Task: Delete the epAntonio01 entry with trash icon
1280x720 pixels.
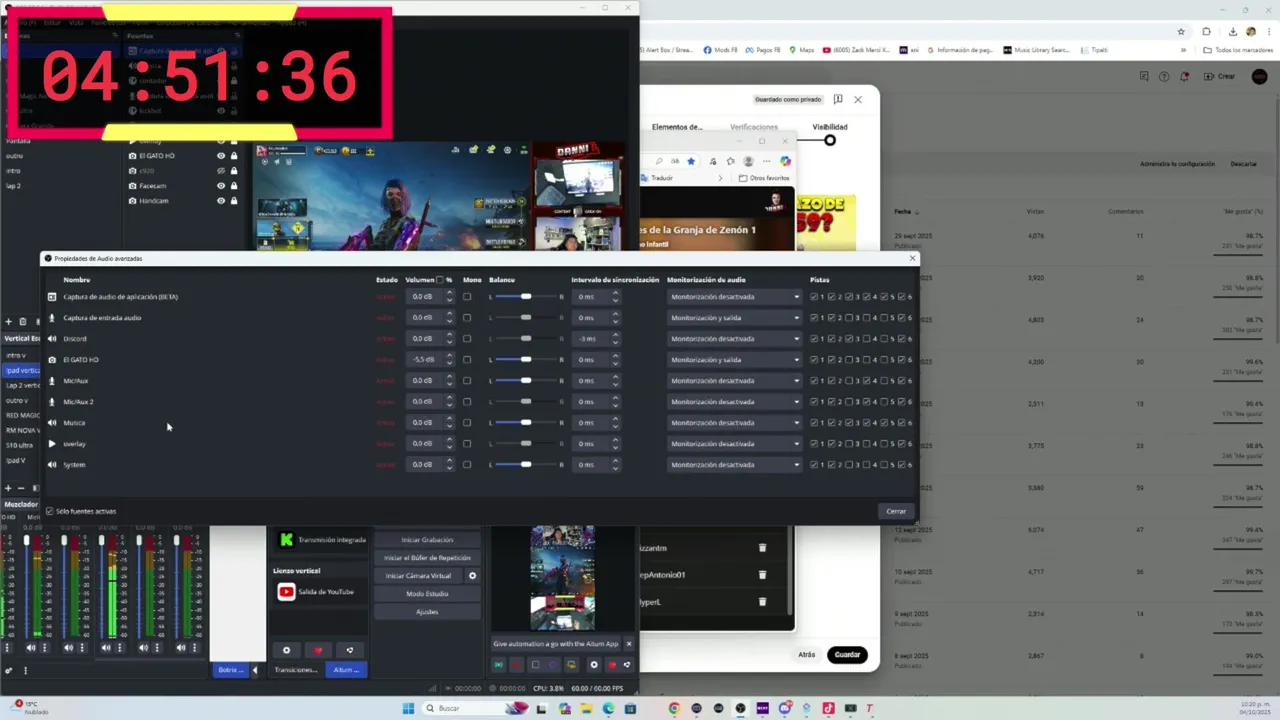Action: coord(762,575)
